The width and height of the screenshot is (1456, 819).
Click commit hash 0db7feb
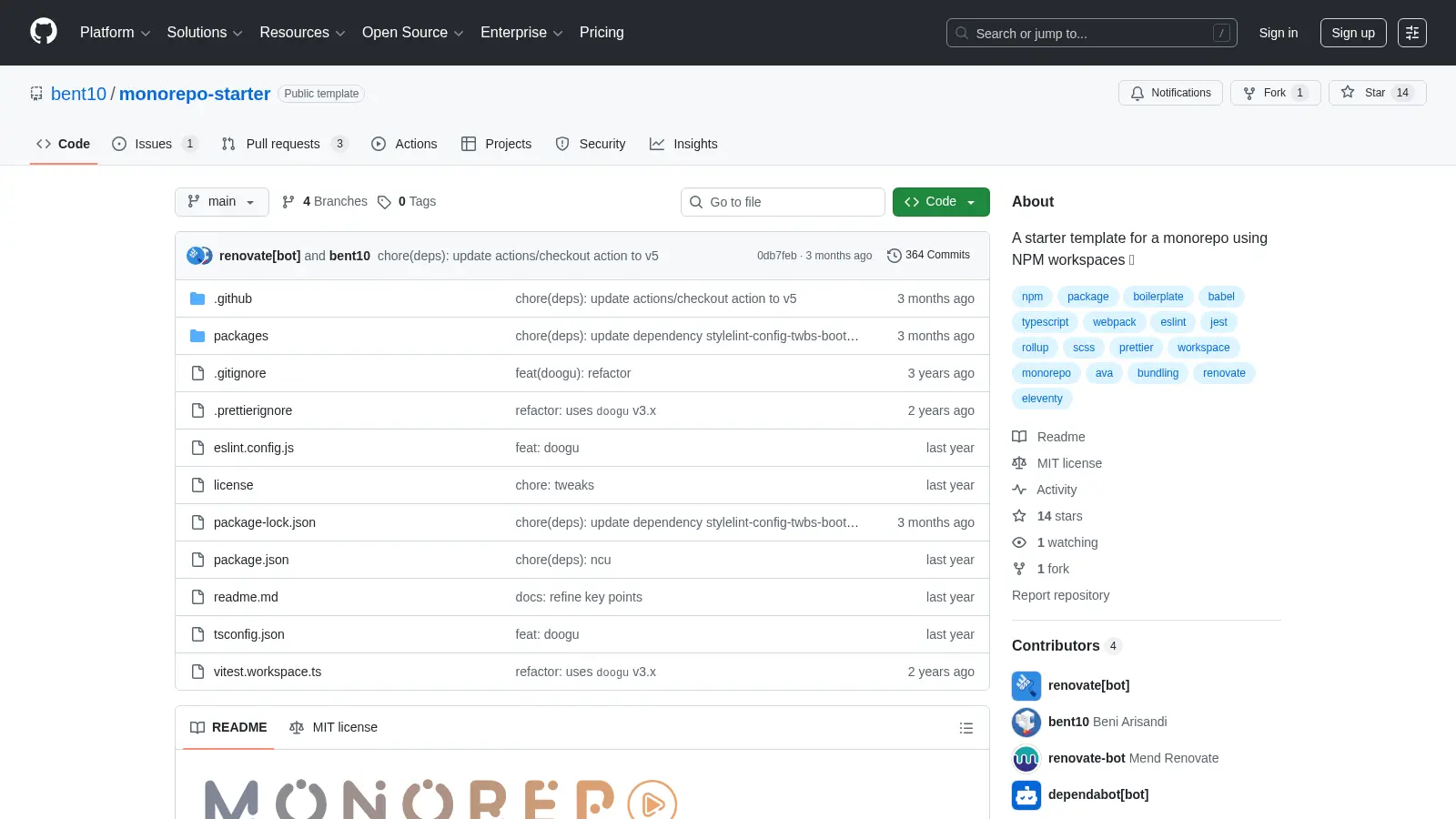tap(776, 256)
